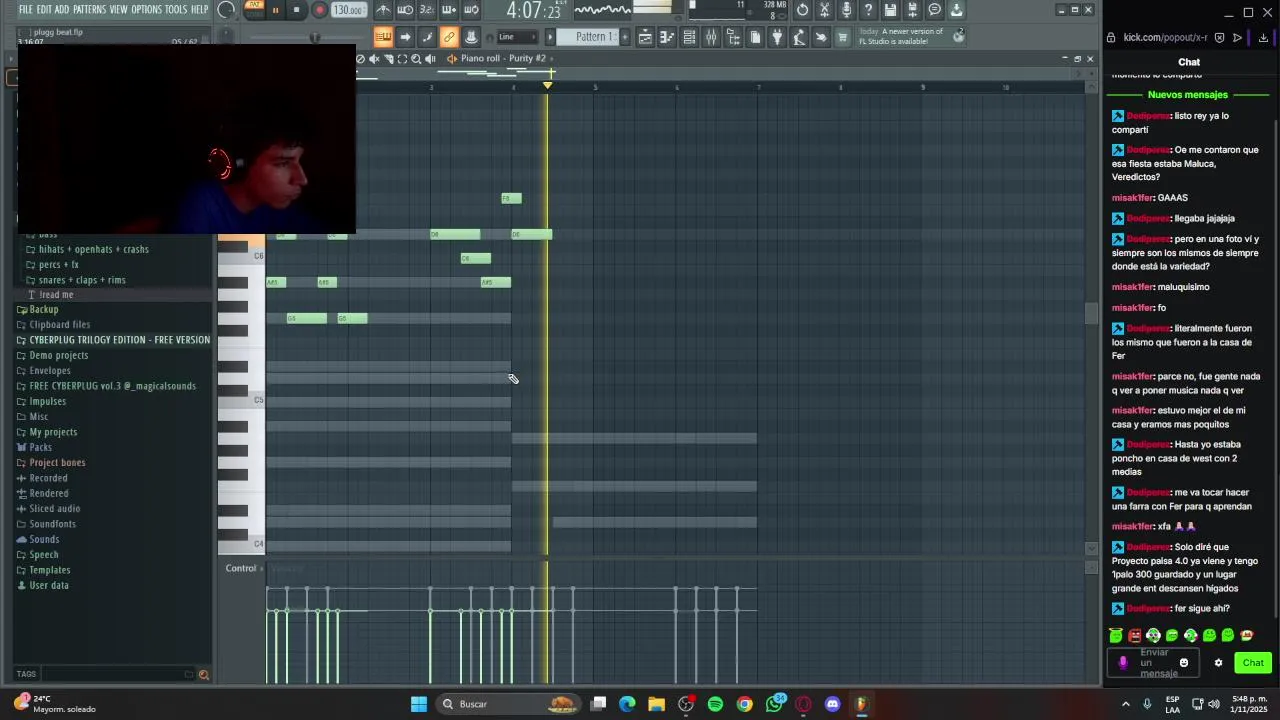Image resolution: width=1280 pixels, height=720 pixels.
Task: Save project with the floppy disk icon
Action: (x=890, y=10)
